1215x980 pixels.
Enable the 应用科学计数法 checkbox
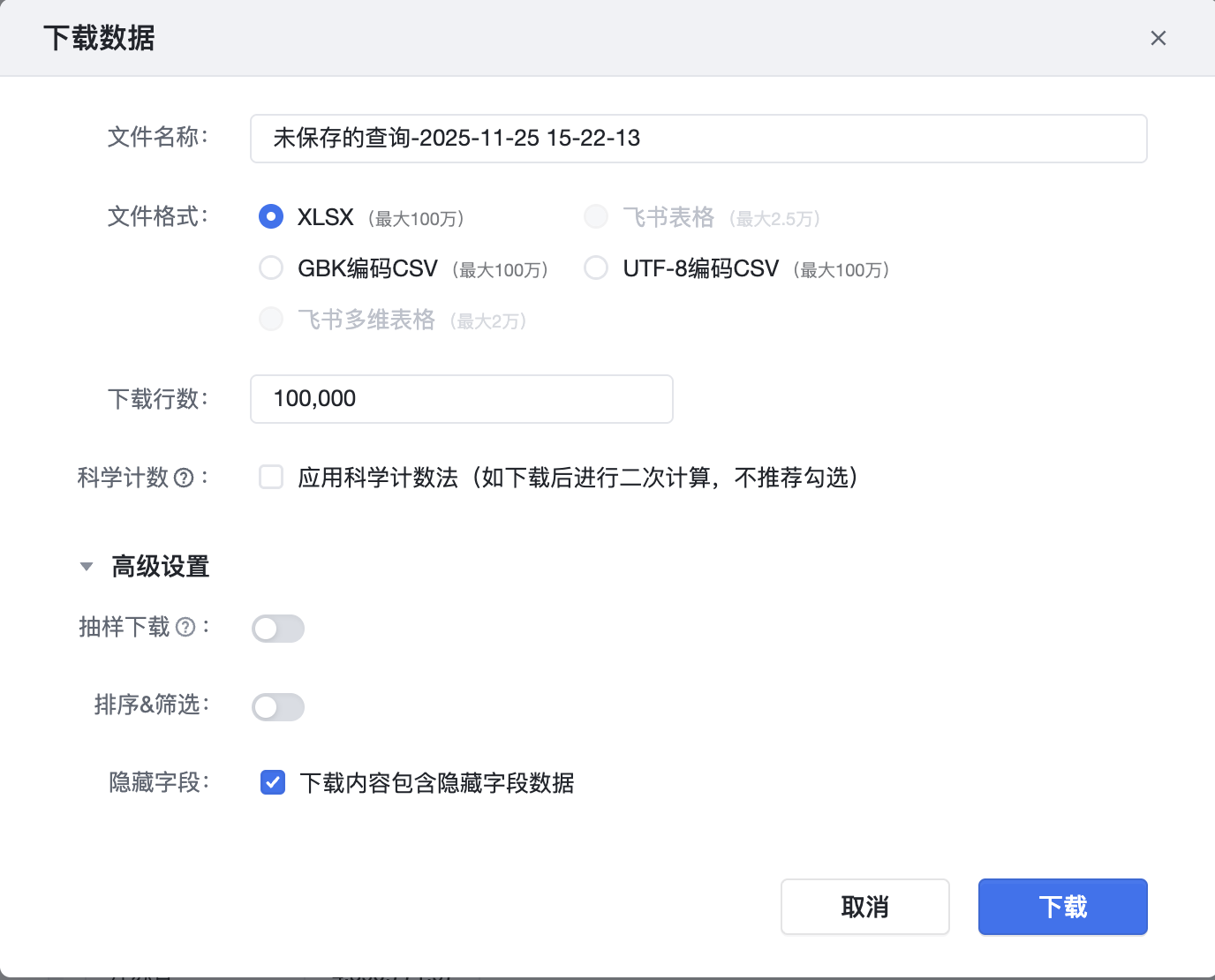pyautogui.click(x=271, y=478)
